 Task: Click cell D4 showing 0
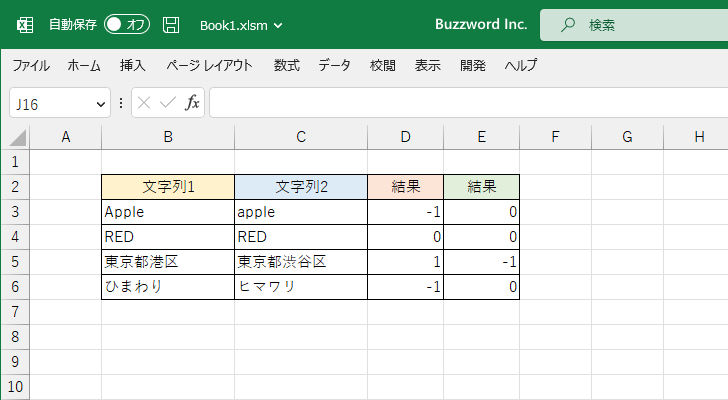click(405, 237)
